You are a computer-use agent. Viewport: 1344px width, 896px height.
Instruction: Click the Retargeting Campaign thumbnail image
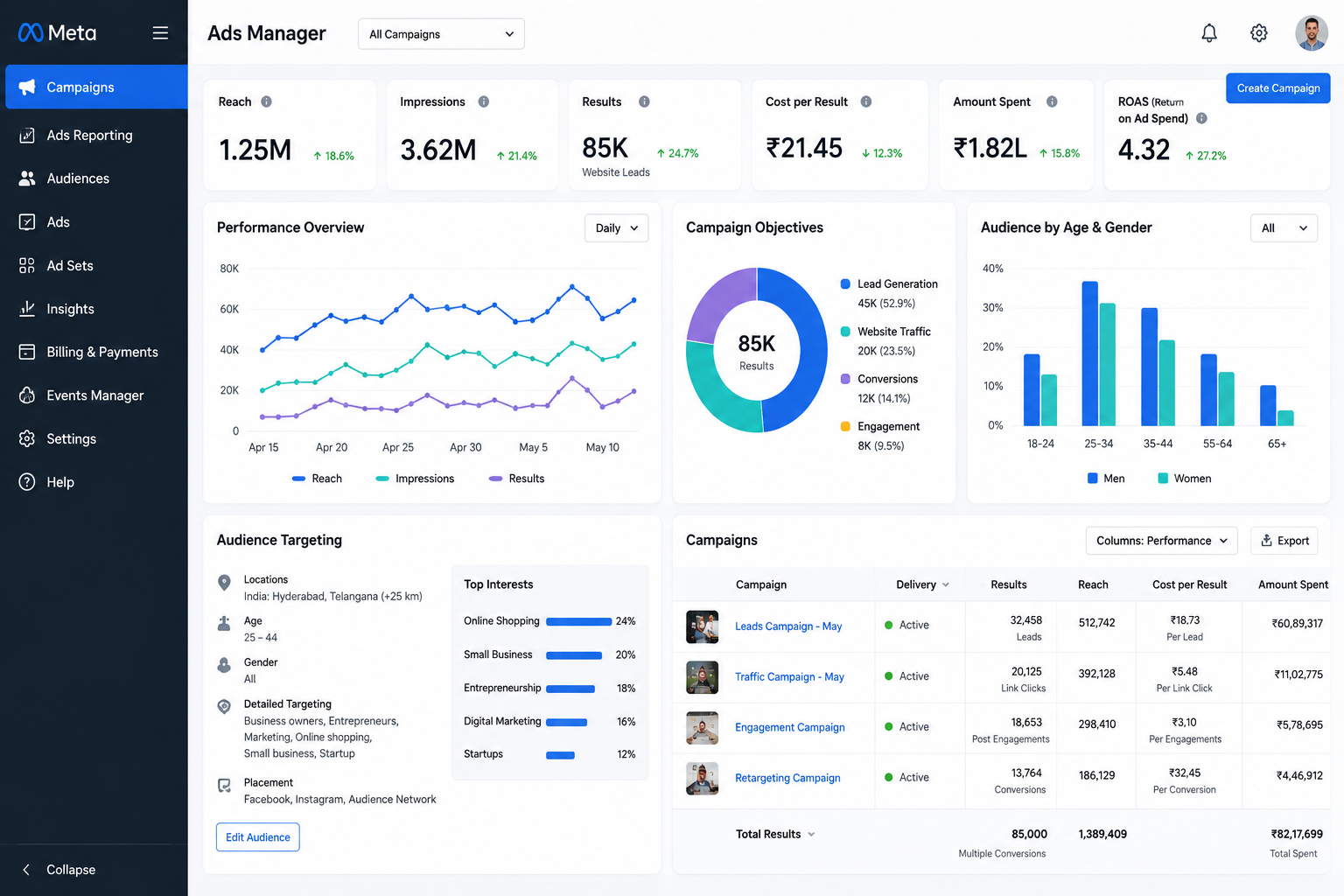click(x=703, y=779)
